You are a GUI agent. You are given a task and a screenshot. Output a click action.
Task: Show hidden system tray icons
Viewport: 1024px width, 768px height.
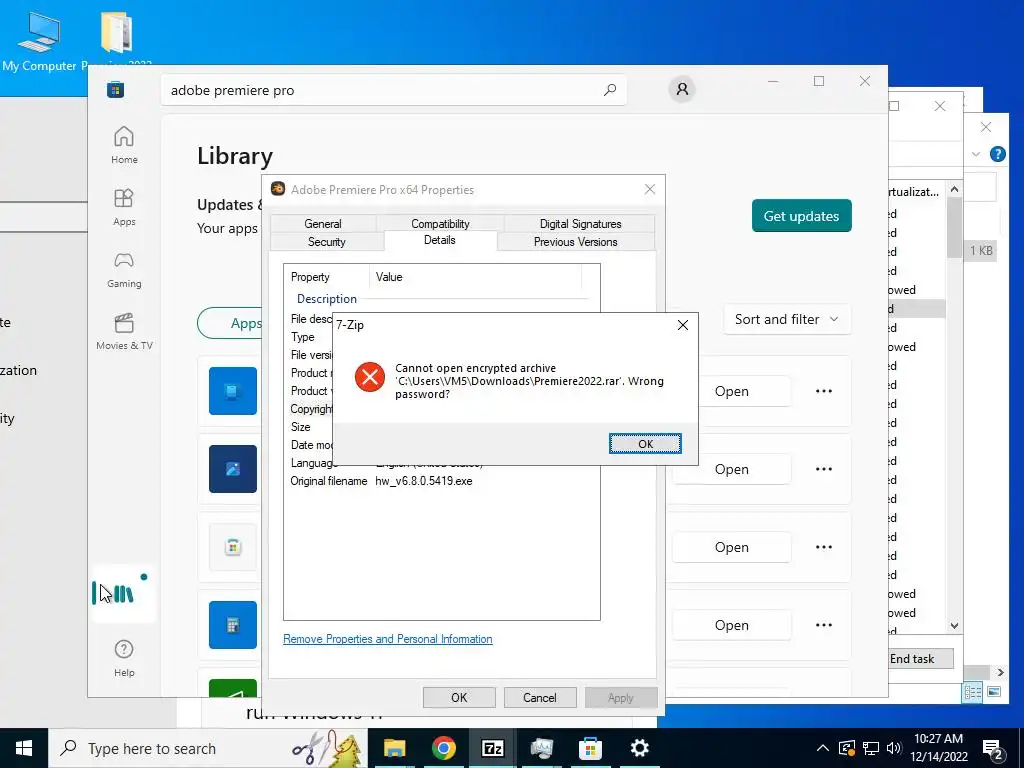pos(823,748)
